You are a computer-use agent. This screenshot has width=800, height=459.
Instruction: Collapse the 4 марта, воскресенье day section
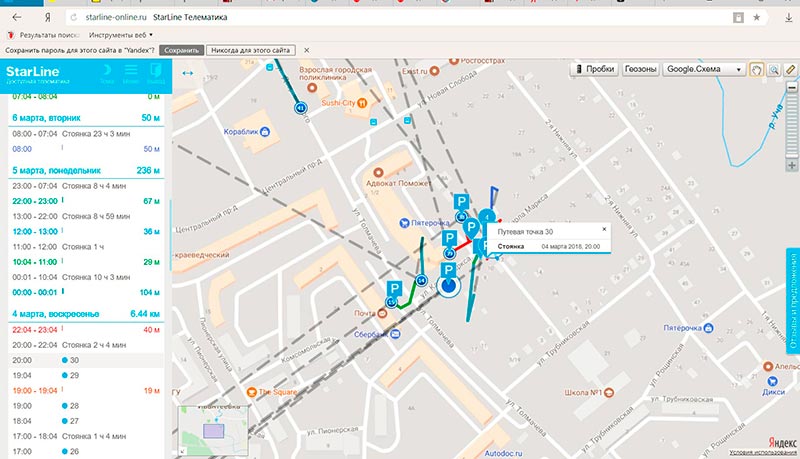click(x=86, y=314)
